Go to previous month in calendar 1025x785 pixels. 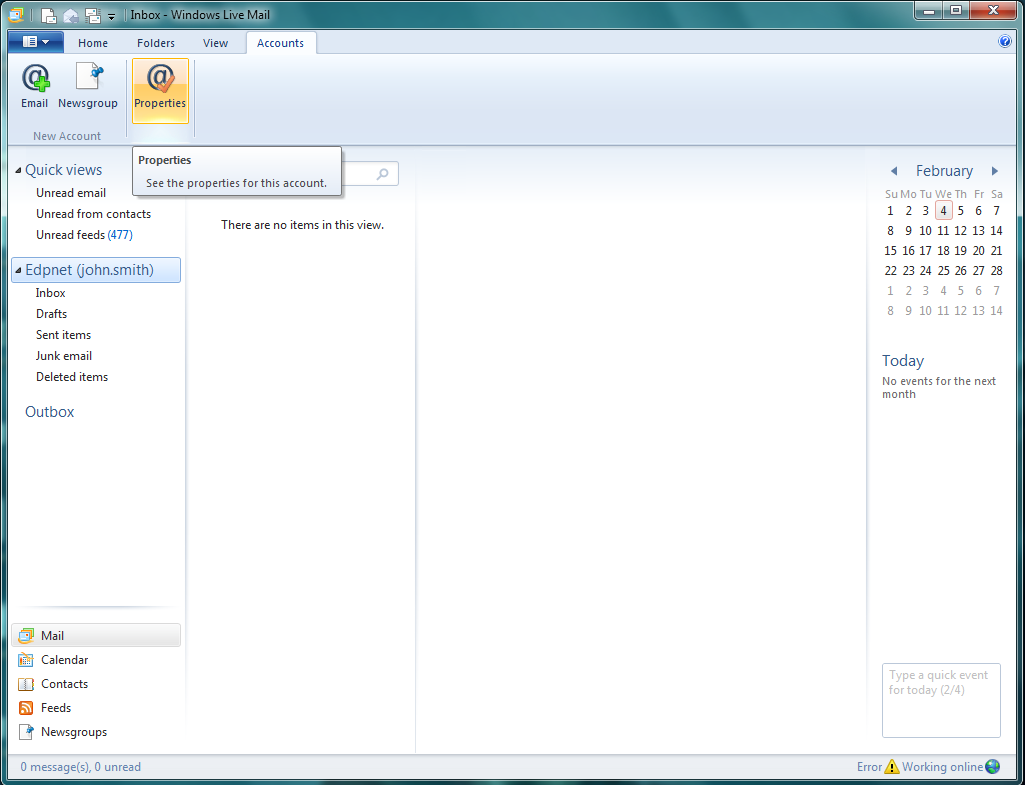pos(894,171)
